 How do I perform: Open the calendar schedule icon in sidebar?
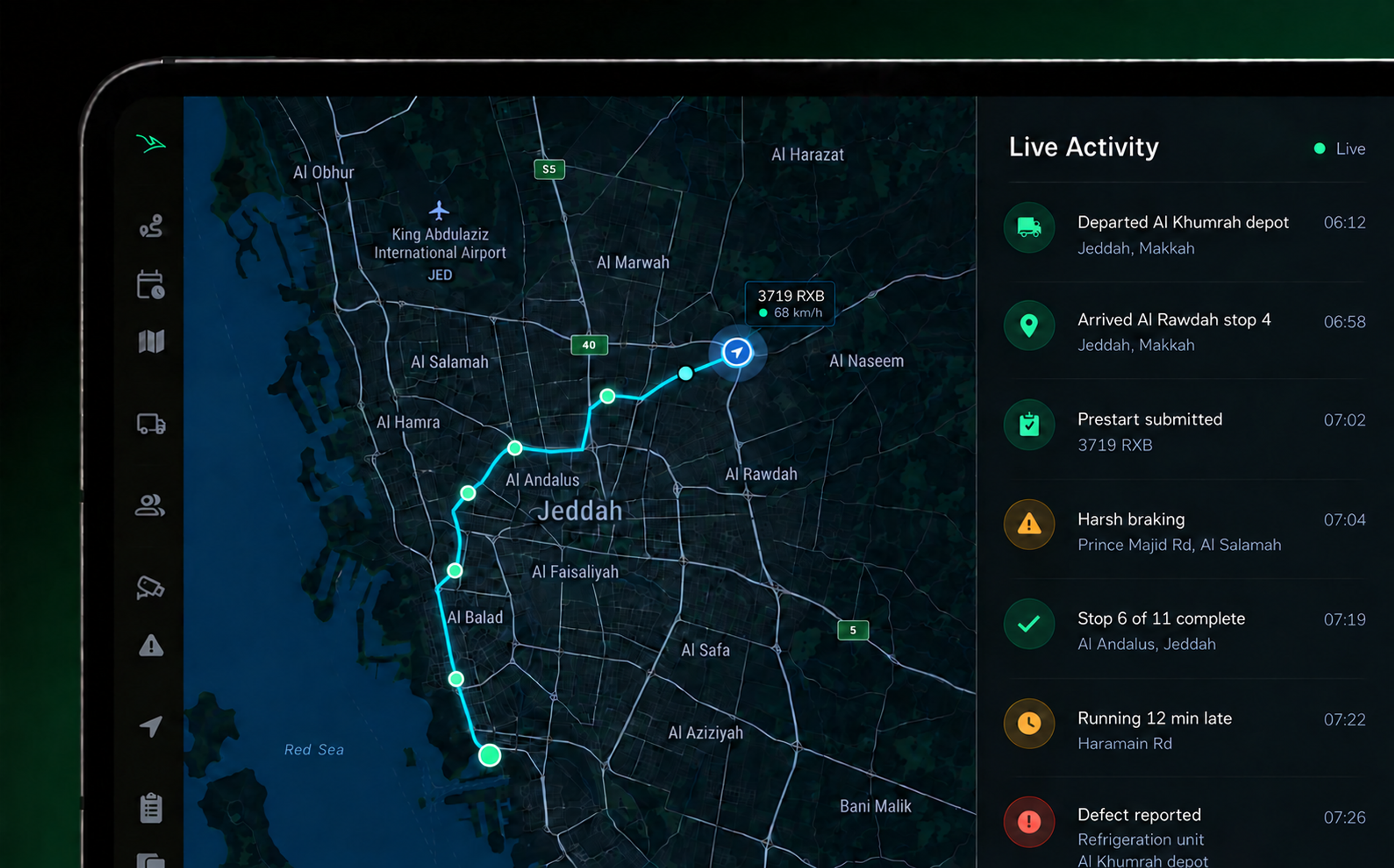151,285
